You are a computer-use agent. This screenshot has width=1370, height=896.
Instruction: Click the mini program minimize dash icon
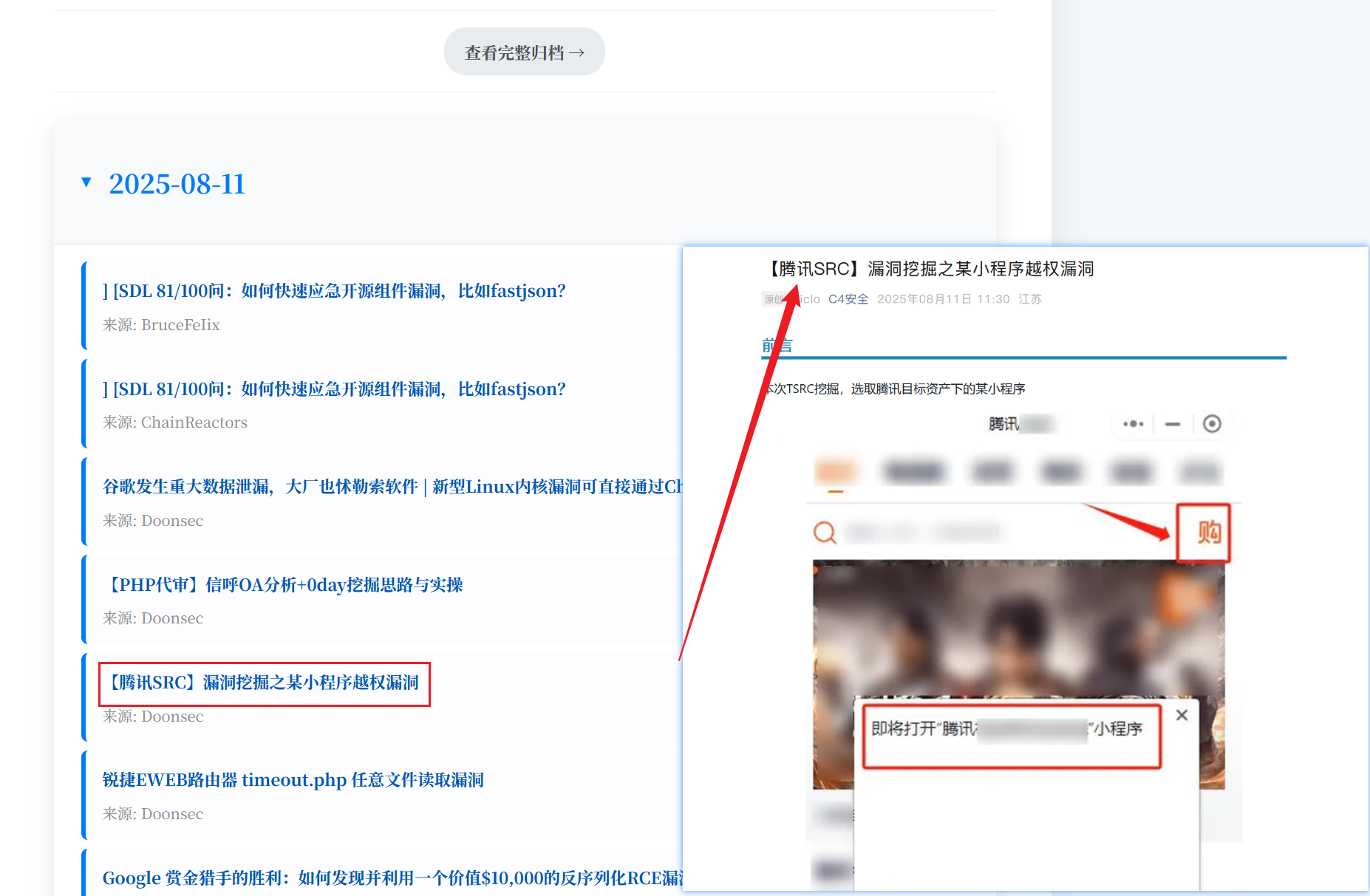1173,424
